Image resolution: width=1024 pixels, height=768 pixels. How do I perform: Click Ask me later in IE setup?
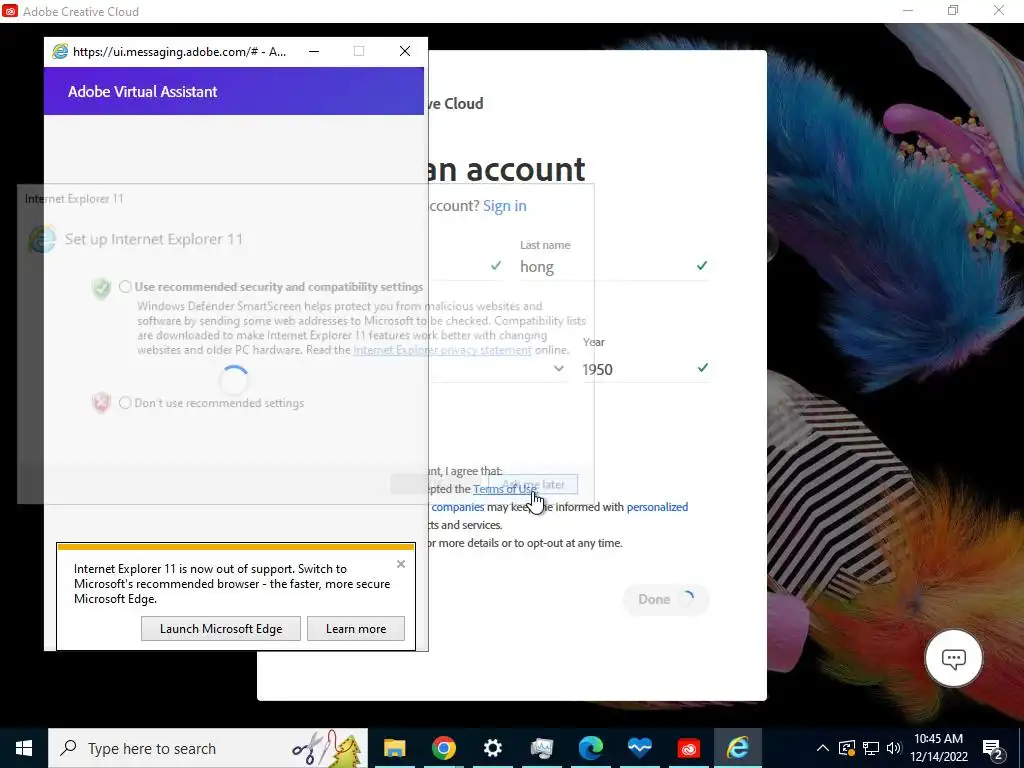[533, 485]
